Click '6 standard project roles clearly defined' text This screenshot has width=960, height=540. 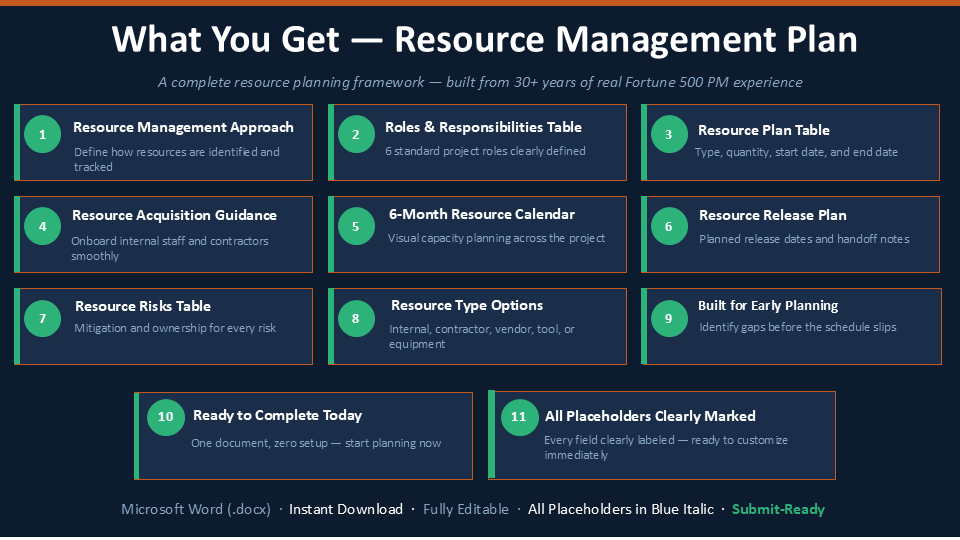(485, 151)
